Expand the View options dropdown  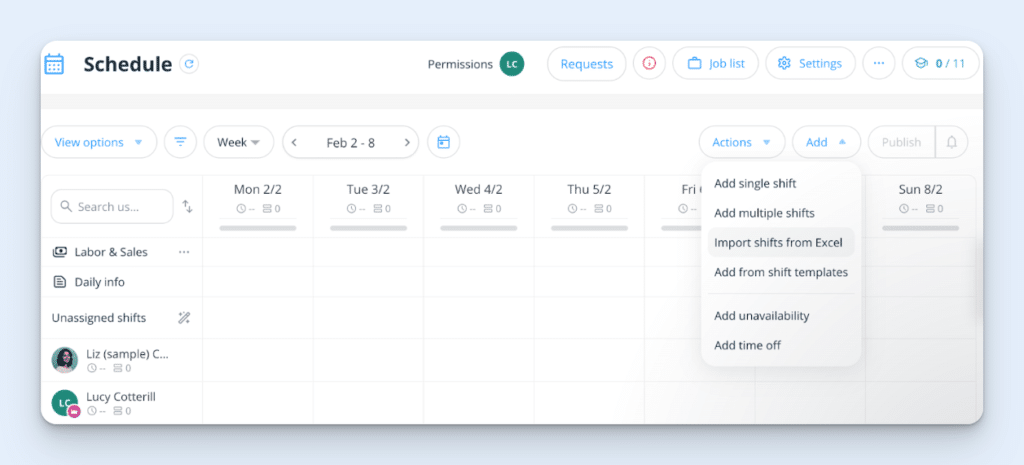point(99,142)
